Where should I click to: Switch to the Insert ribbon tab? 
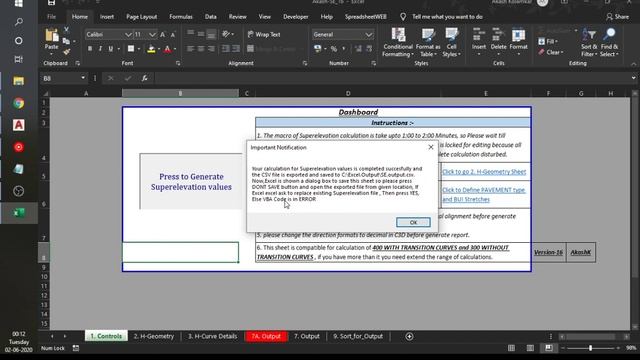[107, 17]
